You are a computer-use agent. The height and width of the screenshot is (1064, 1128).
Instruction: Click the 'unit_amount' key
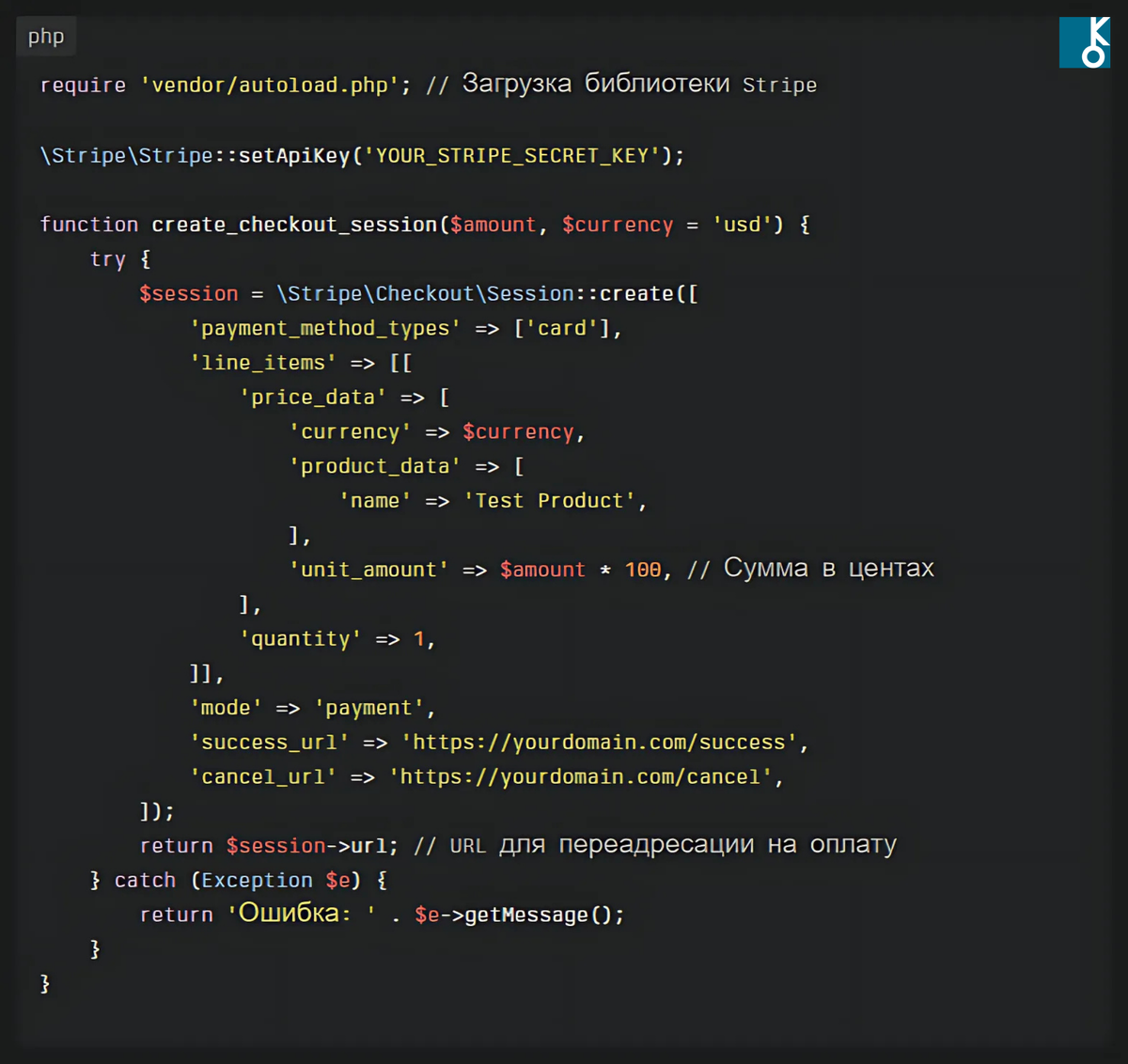[368, 570]
